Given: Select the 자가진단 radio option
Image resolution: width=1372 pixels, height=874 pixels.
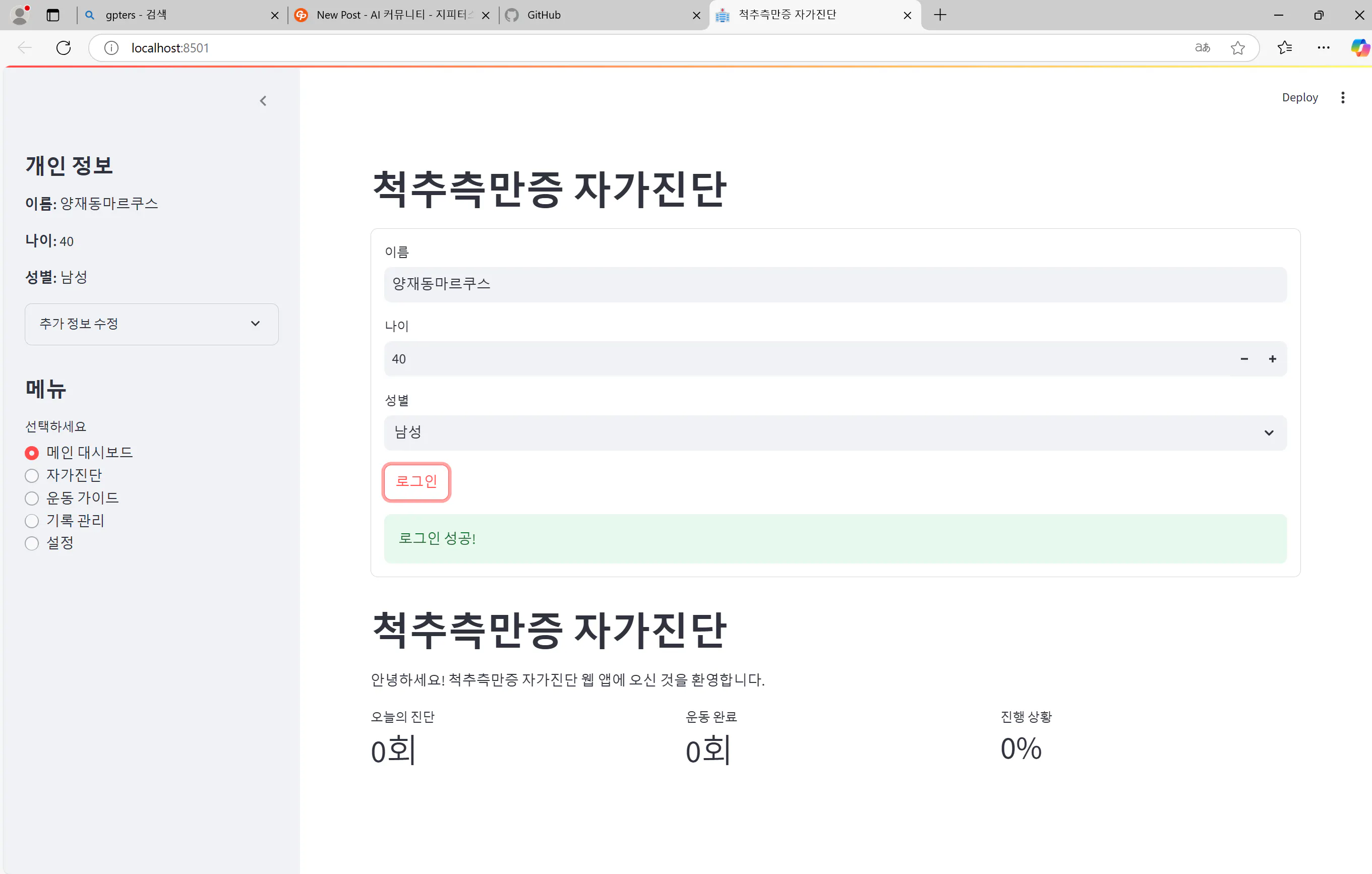Looking at the screenshot, I should point(31,475).
